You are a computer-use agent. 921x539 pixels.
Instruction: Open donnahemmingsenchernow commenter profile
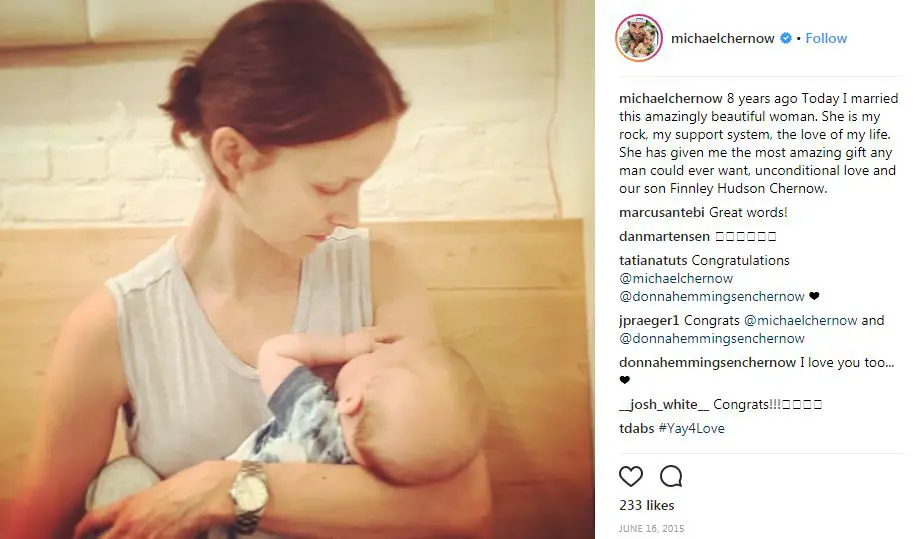click(x=707, y=363)
